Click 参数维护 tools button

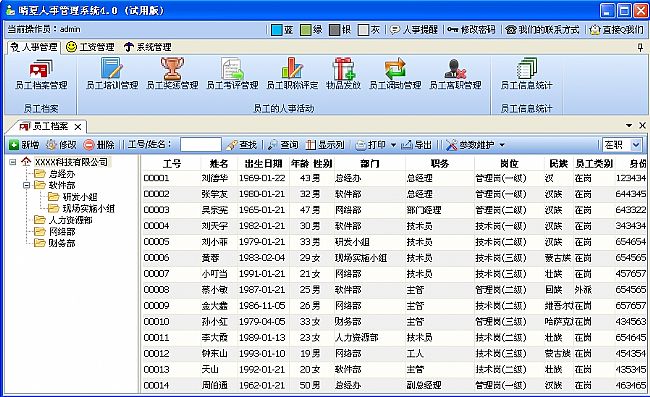[471, 145]
